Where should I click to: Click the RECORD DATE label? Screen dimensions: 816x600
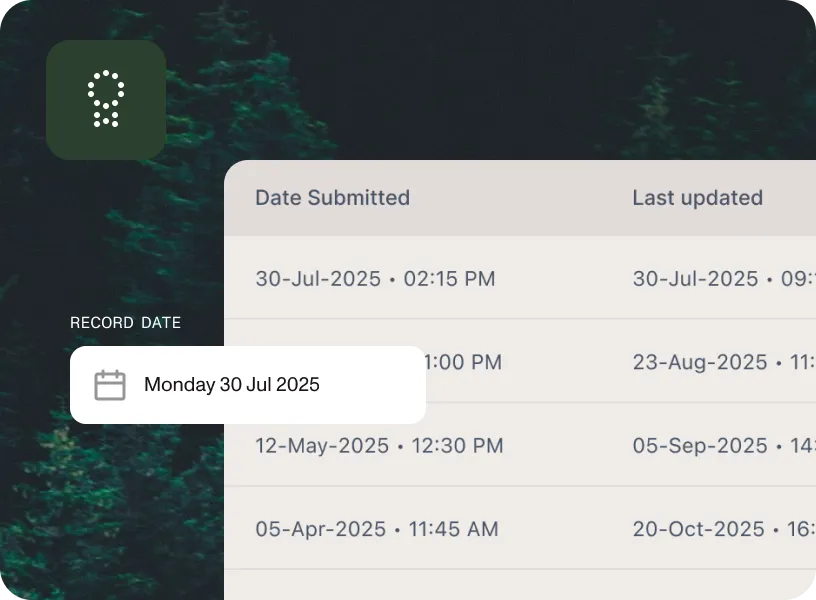click(x=125, y=322)
